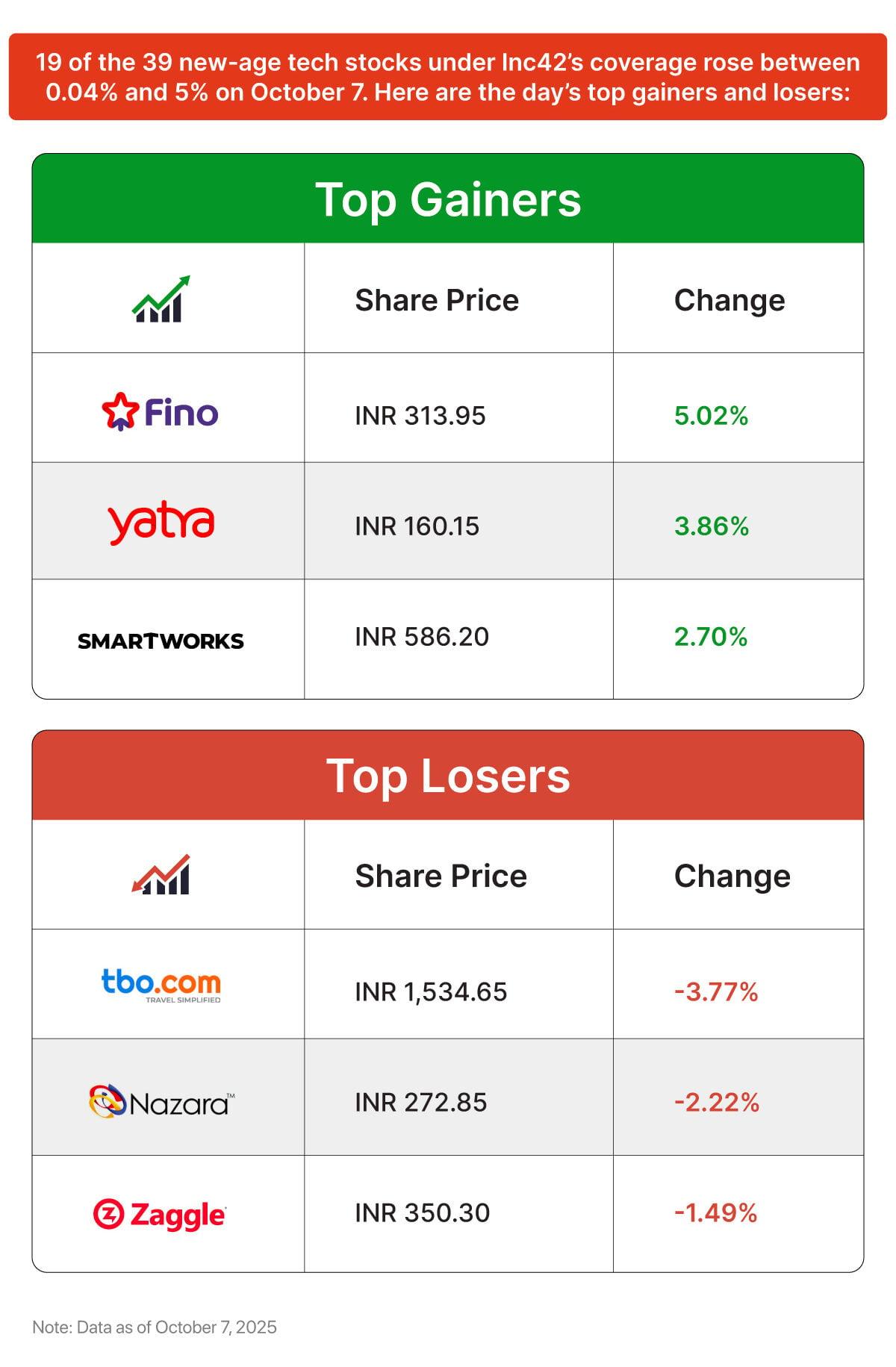Click the tbo.com share price INR 1,534.65
The image size is (896, 1367).
(431, 992)
